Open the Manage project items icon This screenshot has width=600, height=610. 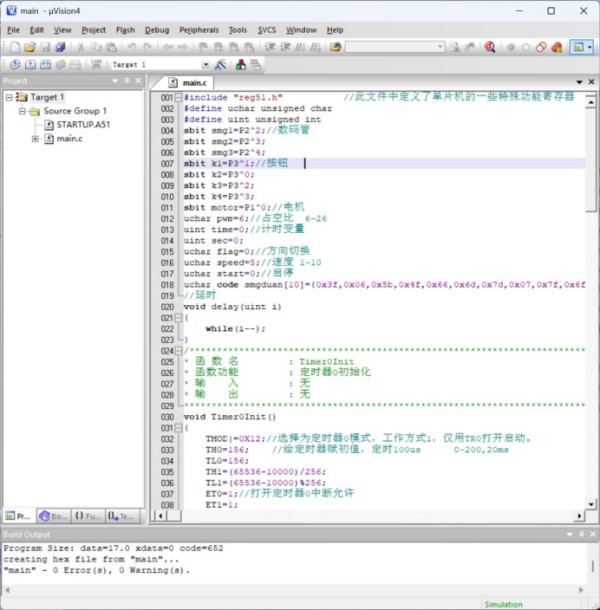pyautogui.click(x=241, y=65)
